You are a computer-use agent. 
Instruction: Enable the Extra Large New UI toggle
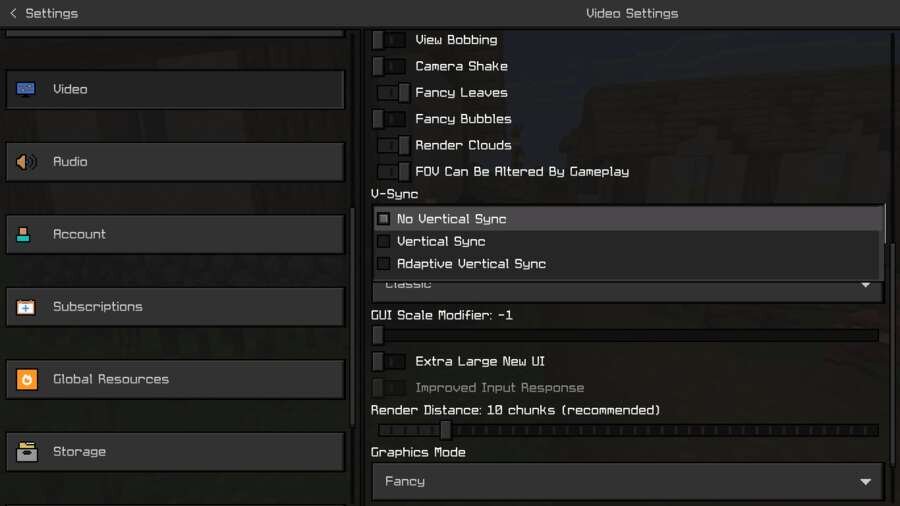click(390, 362)
